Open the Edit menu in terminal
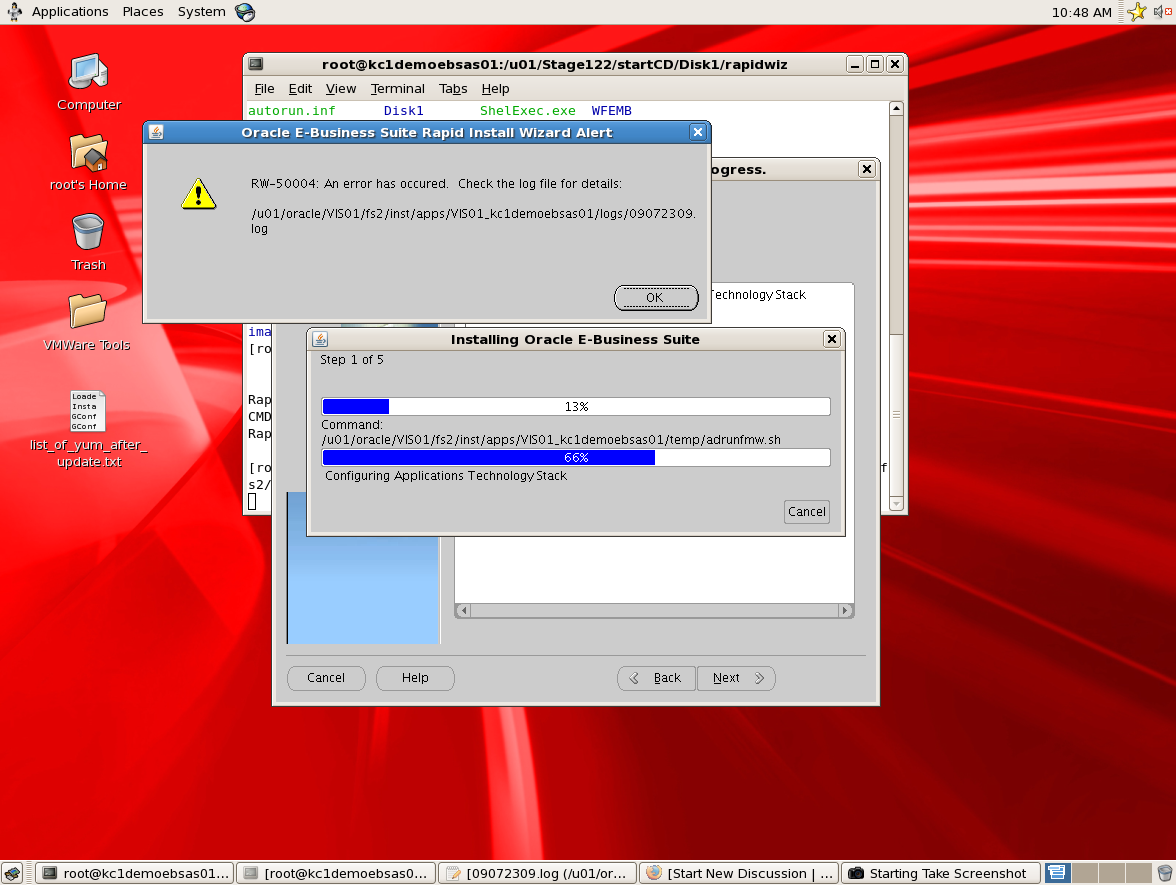The height and width of the screenshot is (885, 1176). coord(300,88)
